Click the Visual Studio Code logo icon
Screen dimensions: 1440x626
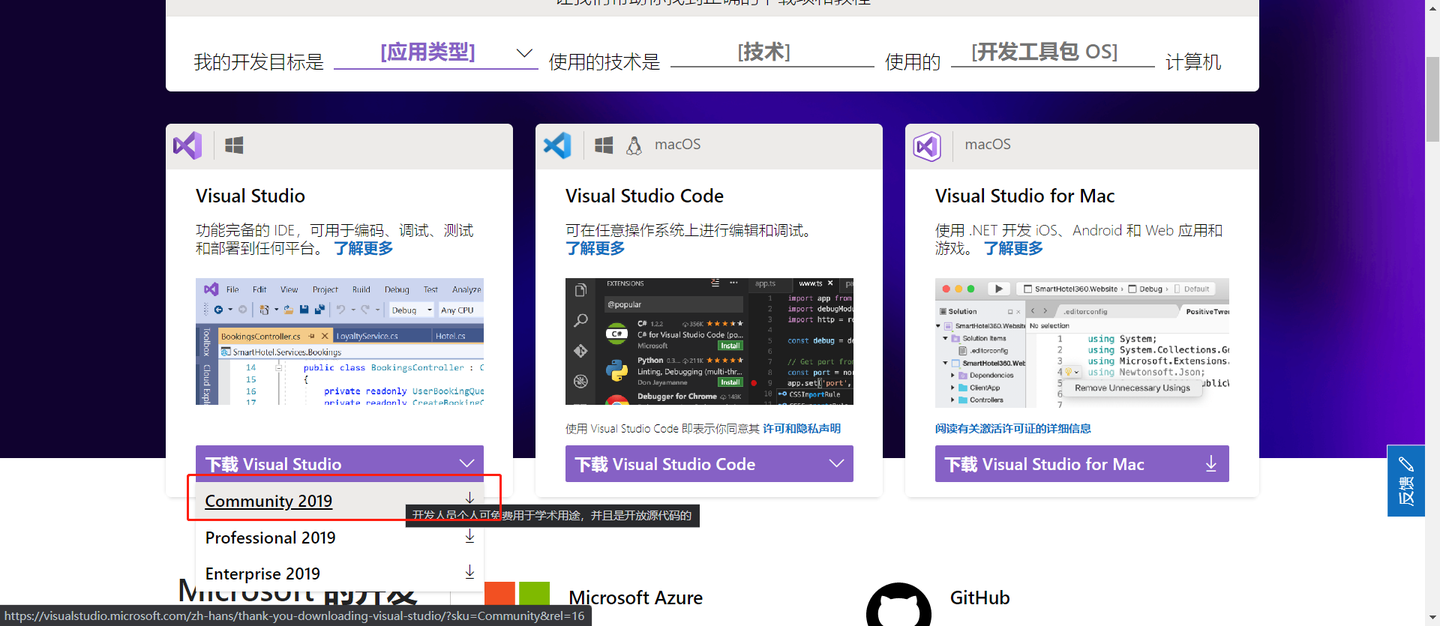click(558, 145)
